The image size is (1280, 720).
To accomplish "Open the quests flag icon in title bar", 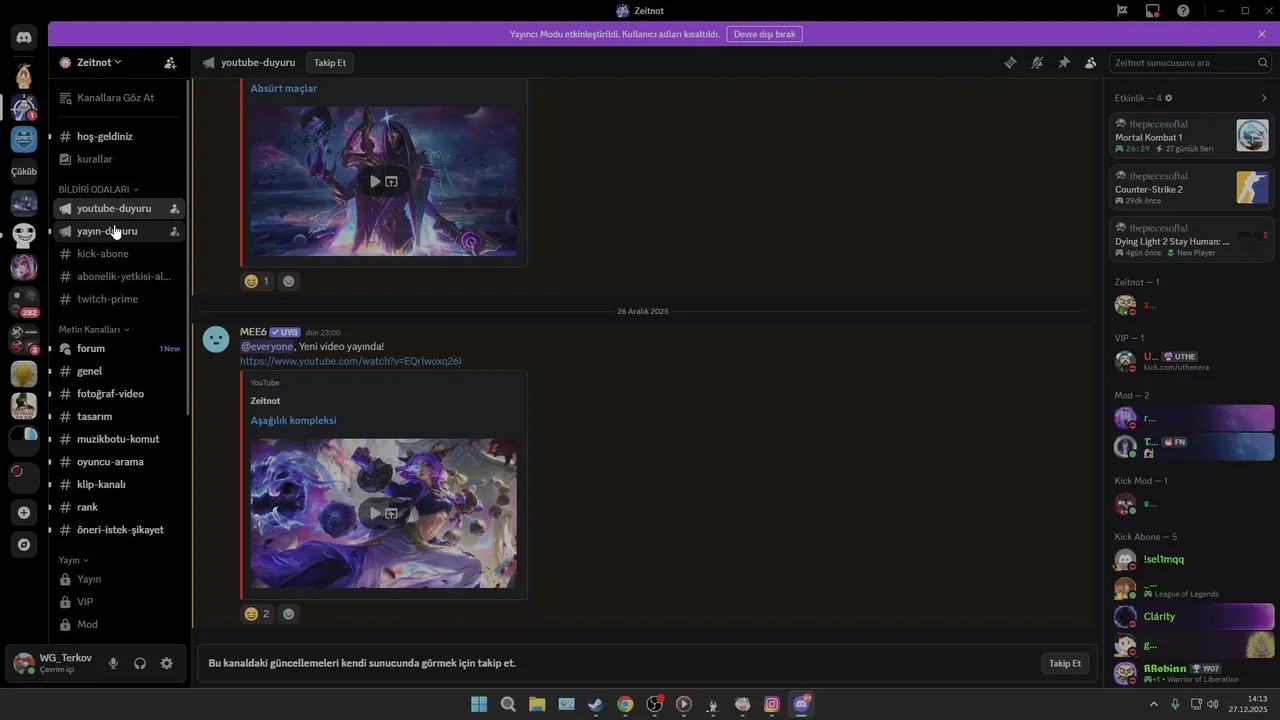I will (1123, 10).
